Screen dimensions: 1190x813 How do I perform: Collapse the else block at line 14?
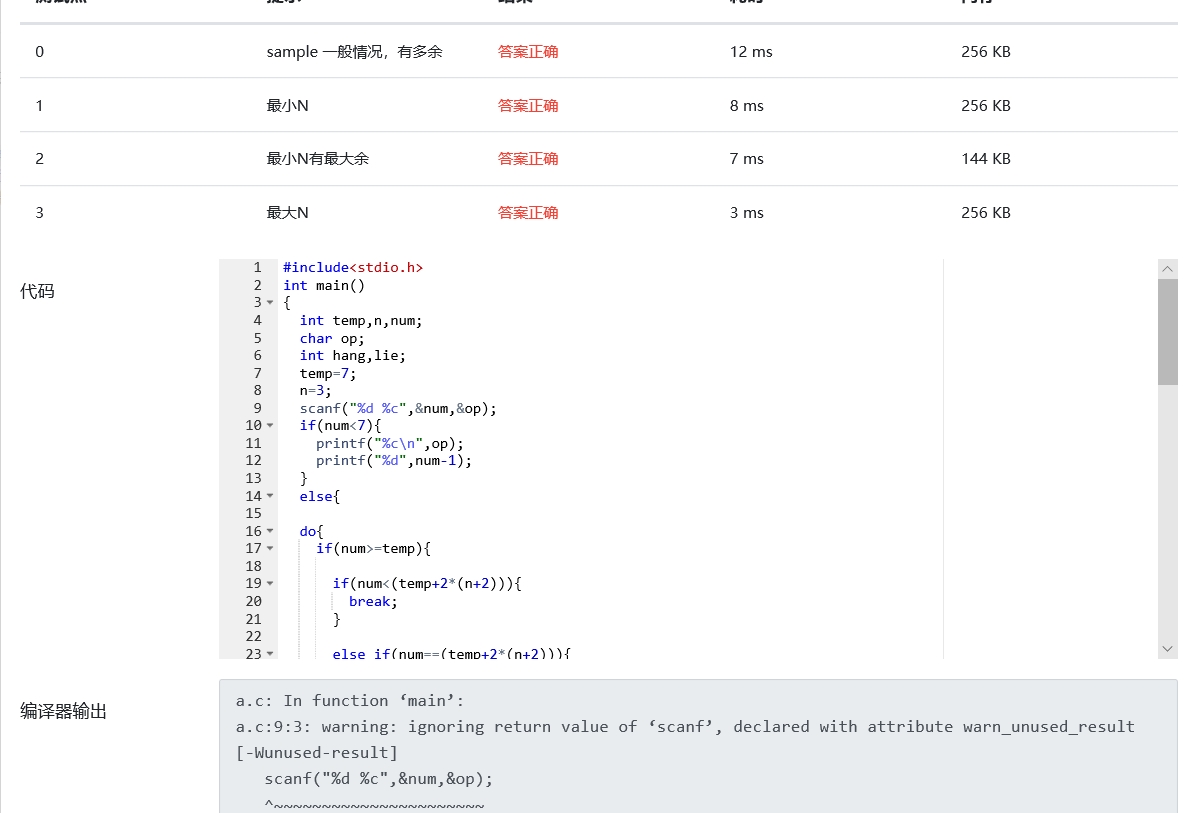270,496
